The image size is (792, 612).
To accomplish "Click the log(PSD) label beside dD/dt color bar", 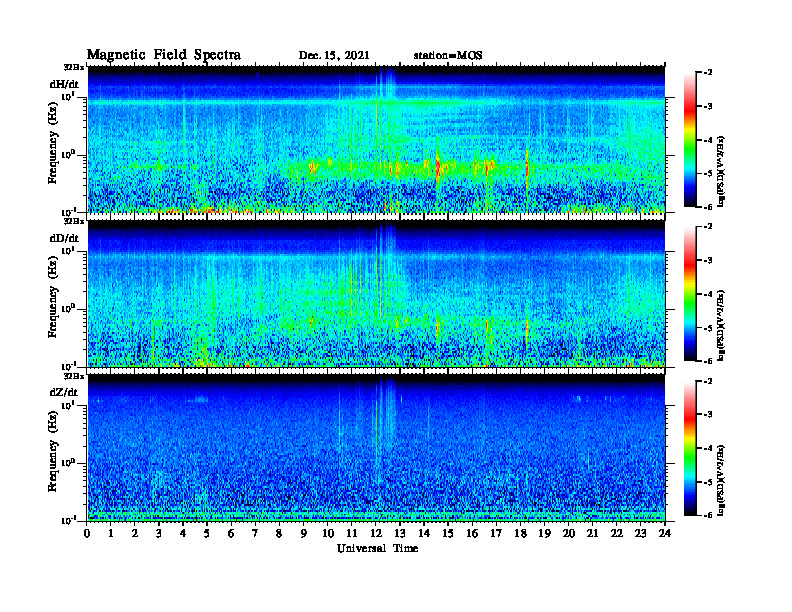I will [721, 325].
